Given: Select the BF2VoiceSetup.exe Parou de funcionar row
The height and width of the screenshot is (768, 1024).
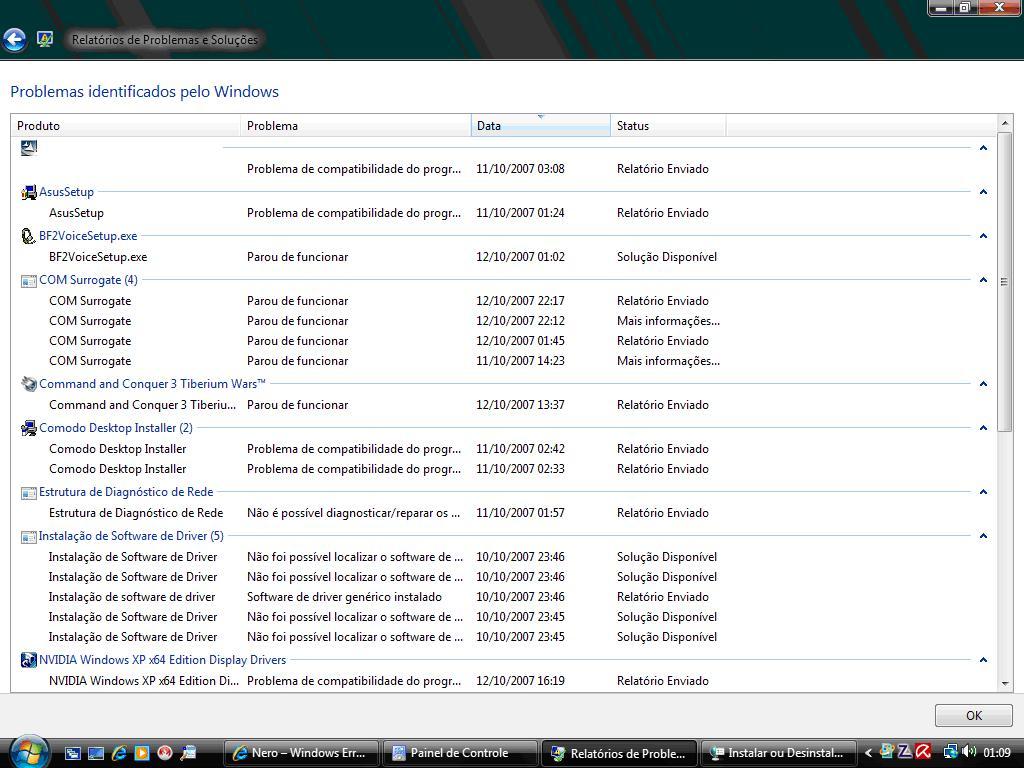Looking at the screenshot, I should tap(503, 257).
